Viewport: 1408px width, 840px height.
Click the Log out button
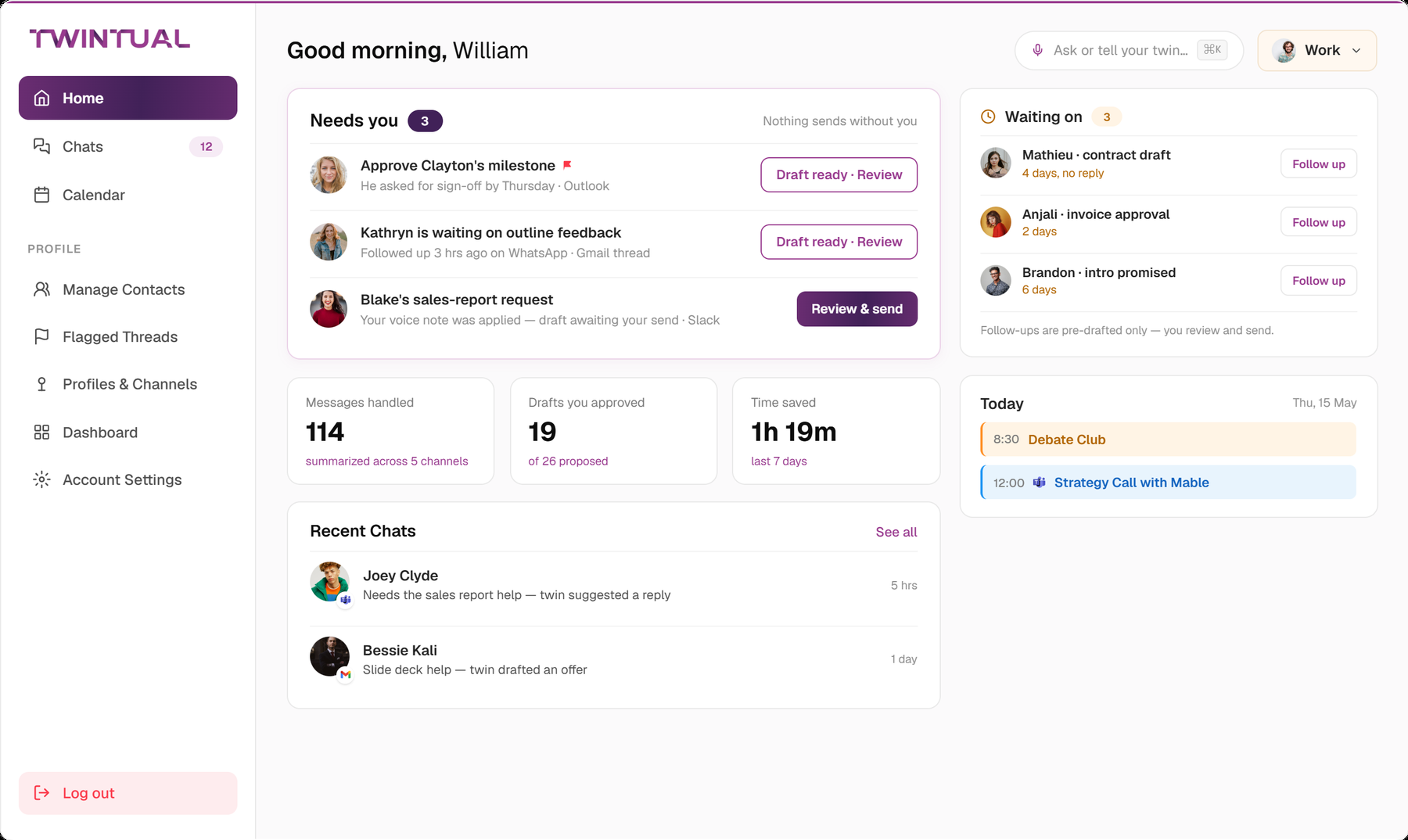coord(128,793)
